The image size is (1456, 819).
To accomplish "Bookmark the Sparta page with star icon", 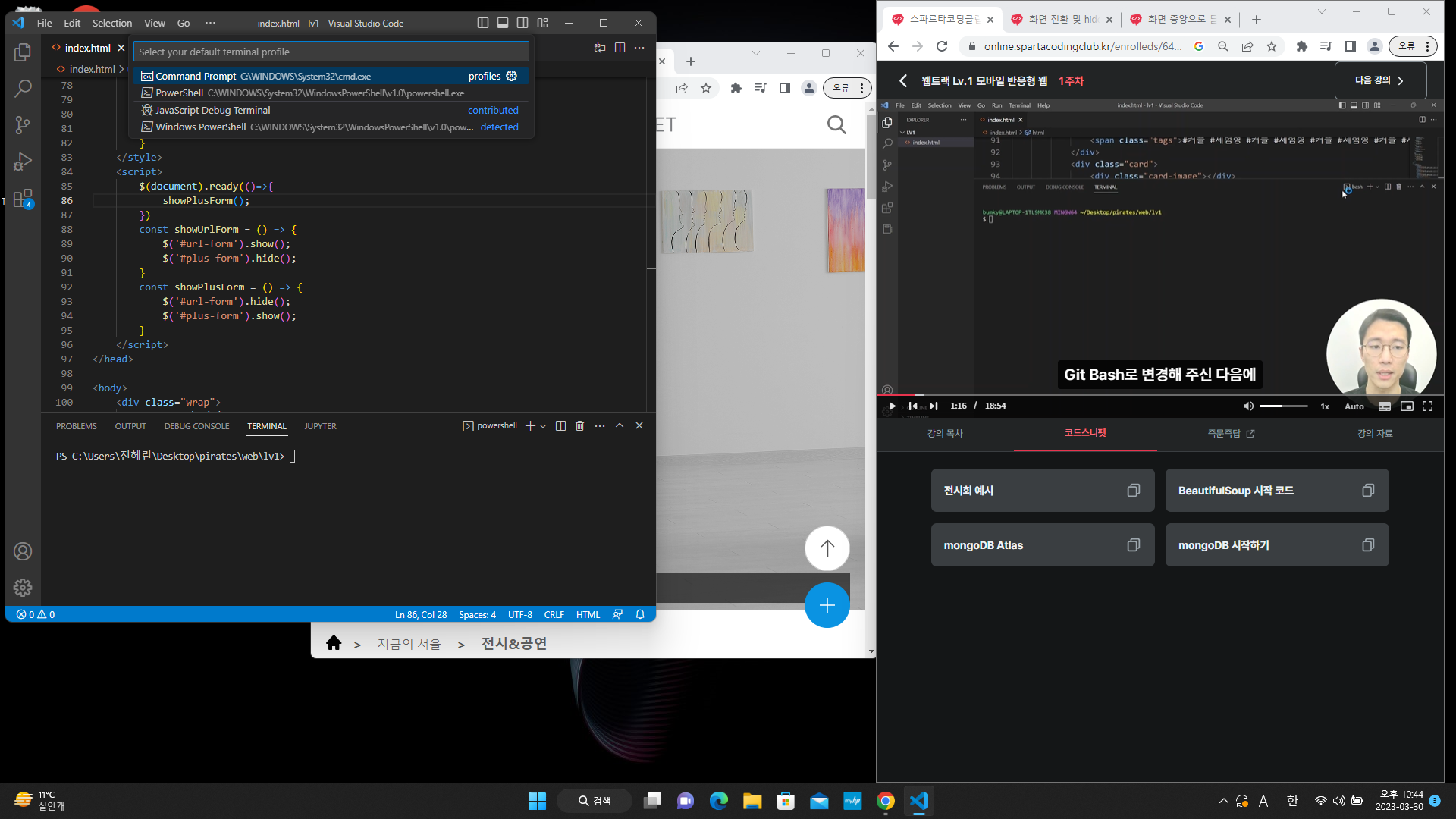I will tap(1272, 46).
